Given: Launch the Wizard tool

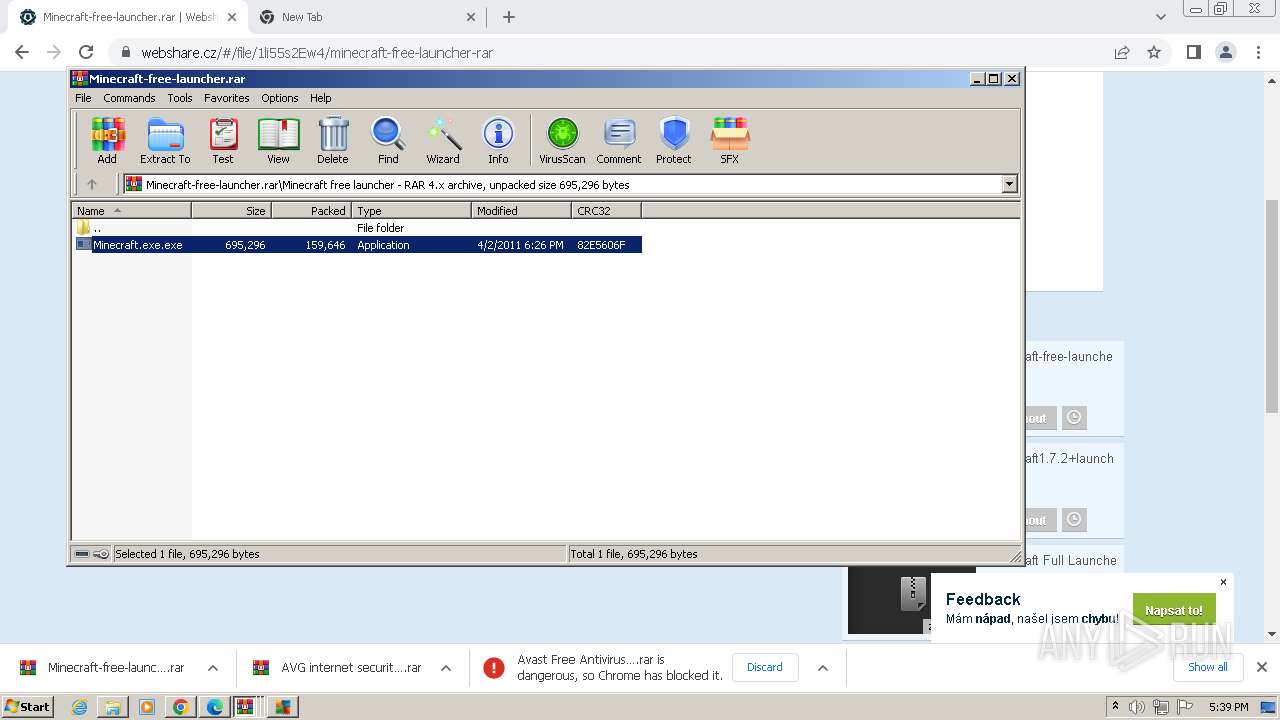Looking at the screenshot, I should (x=443, y=140).
